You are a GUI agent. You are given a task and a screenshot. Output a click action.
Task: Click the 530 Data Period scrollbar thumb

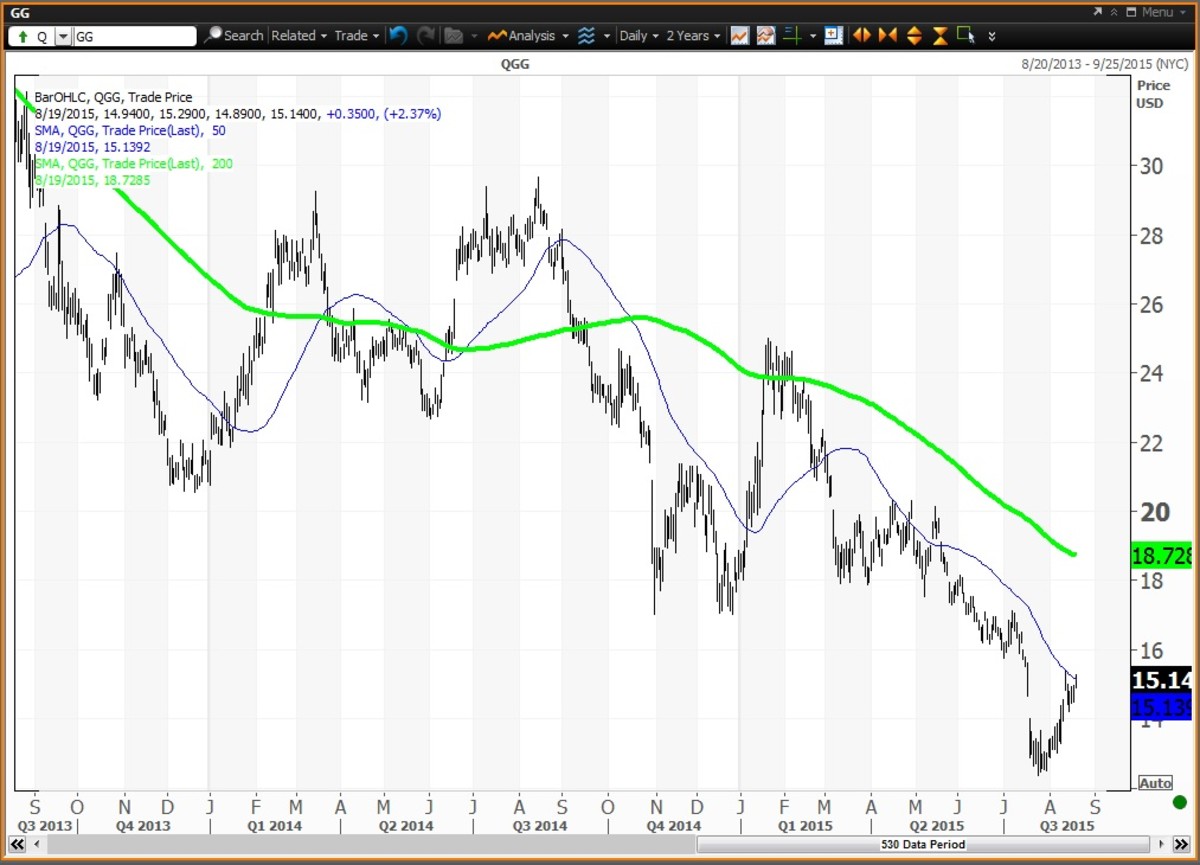pyautogui.click(x=920, y=845)
